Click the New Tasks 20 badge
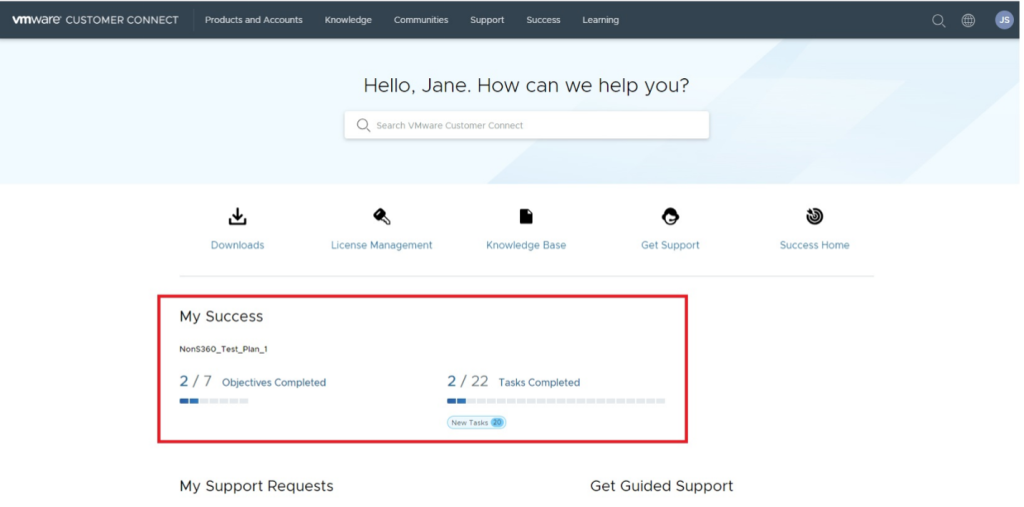Image resolution: width=1024 pixels, height=507 pixels. click(477, 423)
